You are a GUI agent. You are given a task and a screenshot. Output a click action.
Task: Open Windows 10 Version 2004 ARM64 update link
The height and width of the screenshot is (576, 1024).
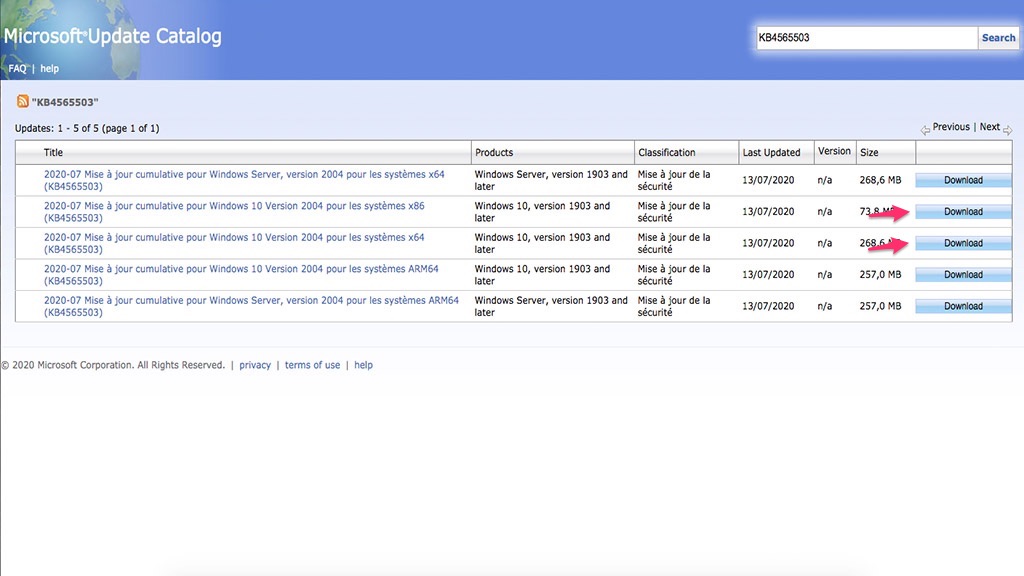point(241,274)
